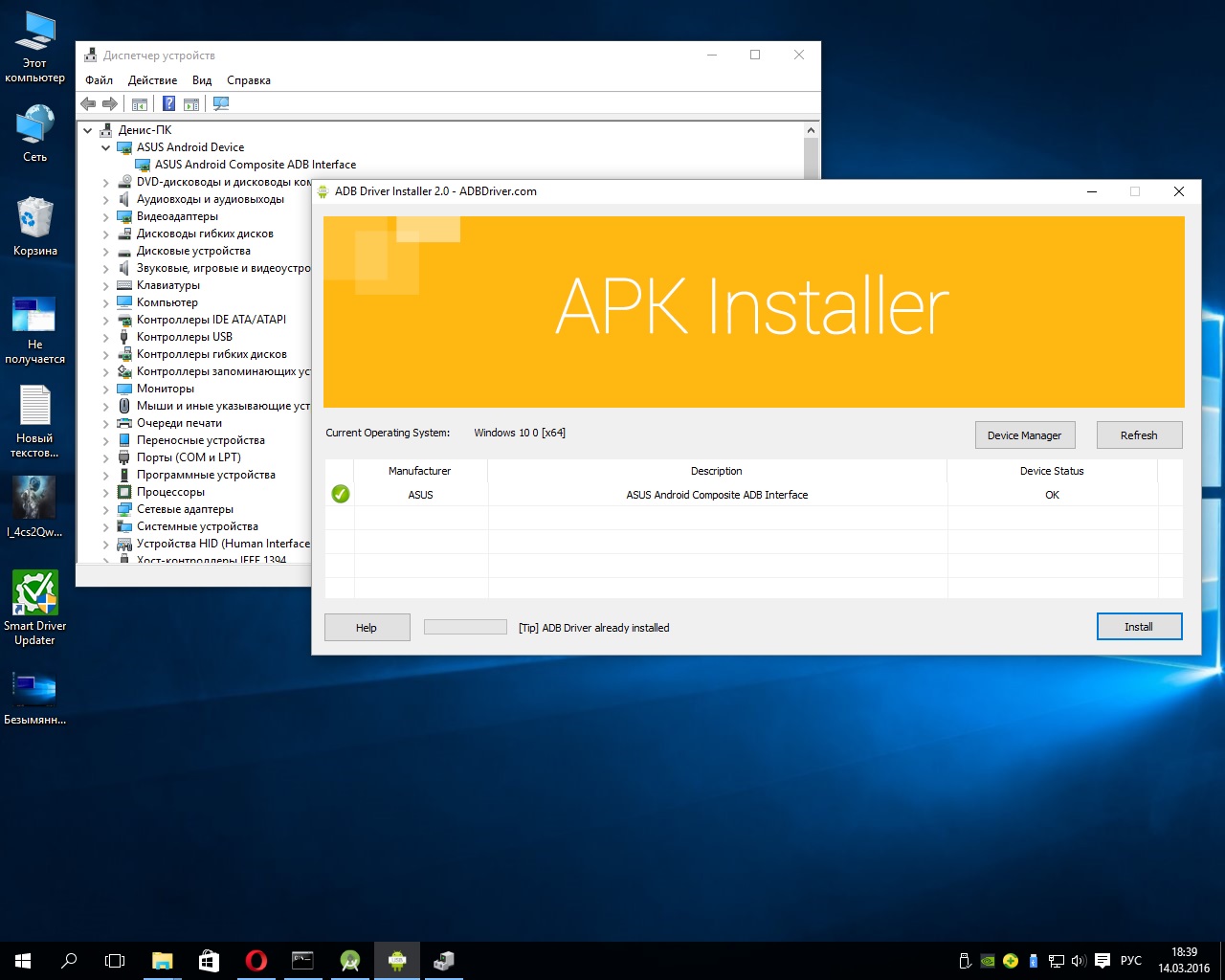
Task: Expand the Видеоадаптеры category
Action: [105, 216]
